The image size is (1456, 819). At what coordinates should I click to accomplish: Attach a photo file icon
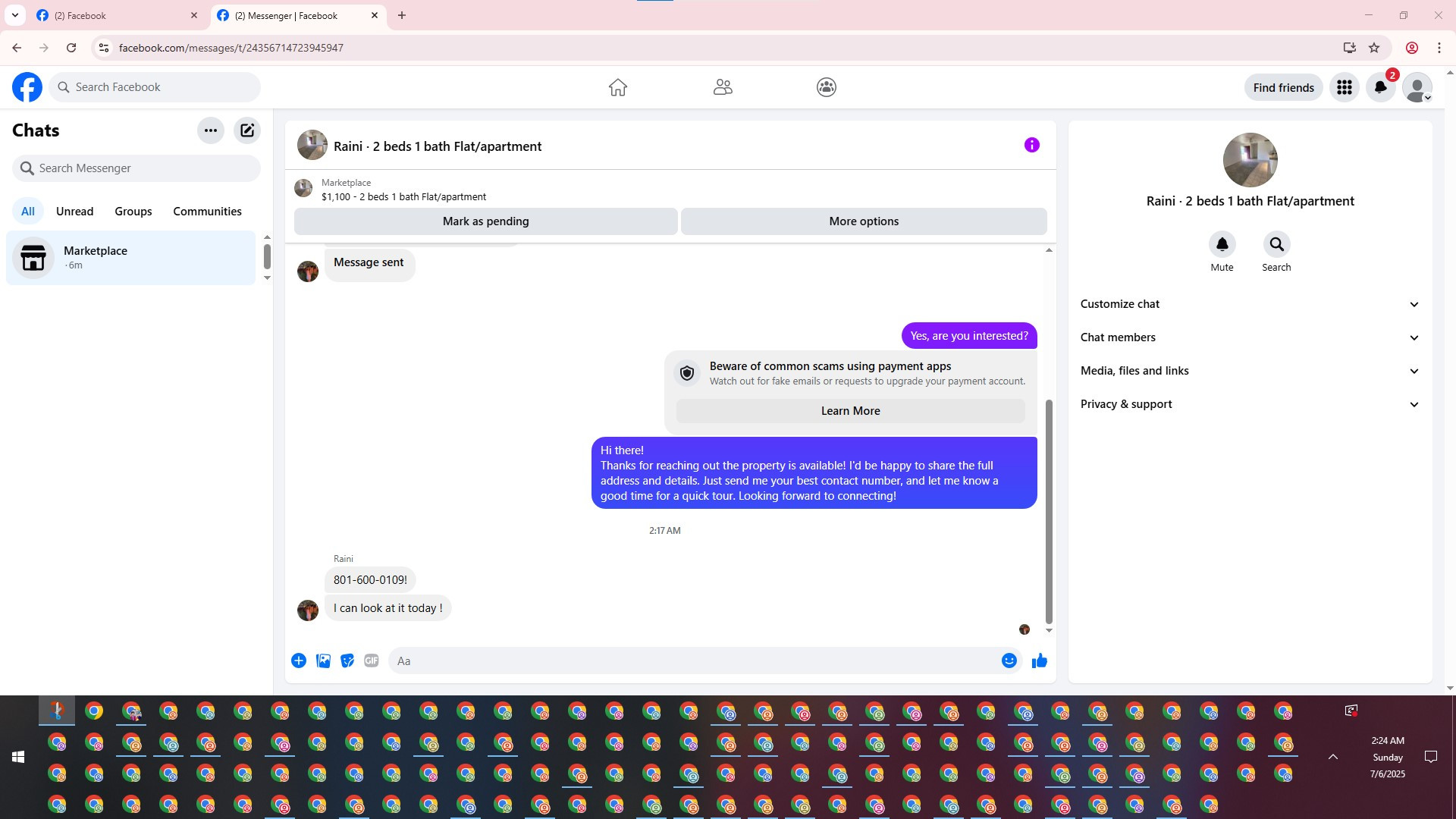click(323, 661)
